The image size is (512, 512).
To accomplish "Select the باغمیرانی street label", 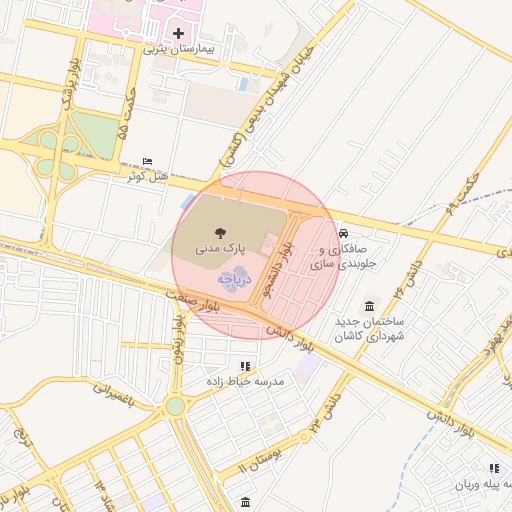I will [114, 395].
